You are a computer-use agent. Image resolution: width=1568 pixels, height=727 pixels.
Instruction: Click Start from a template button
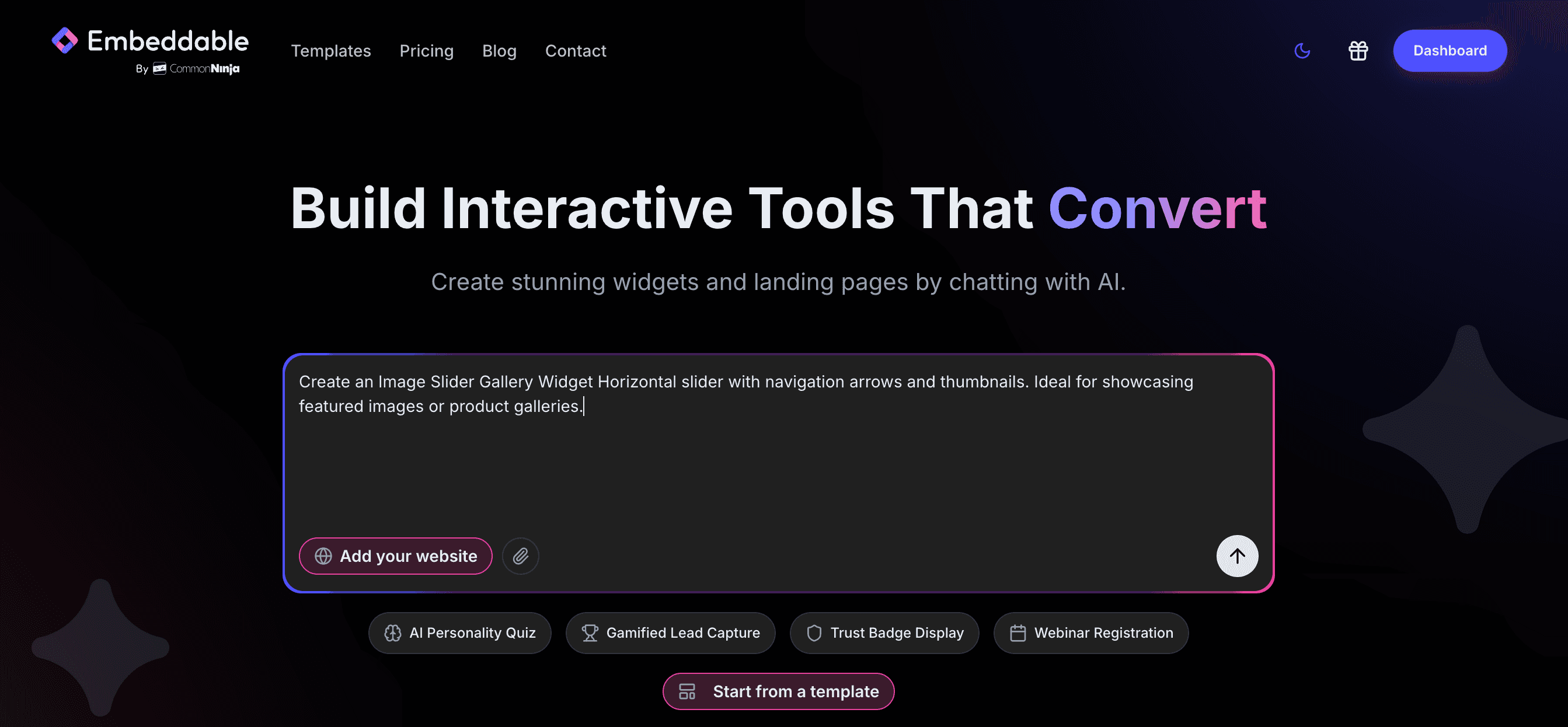click(778, 691)
